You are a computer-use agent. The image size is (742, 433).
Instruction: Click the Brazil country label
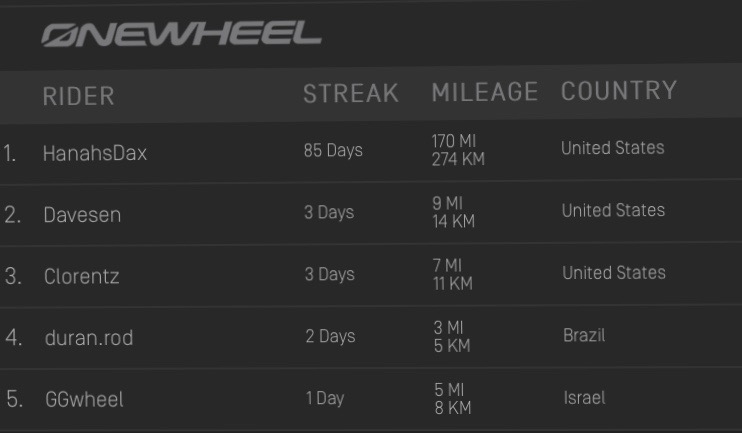click(584, 335)
